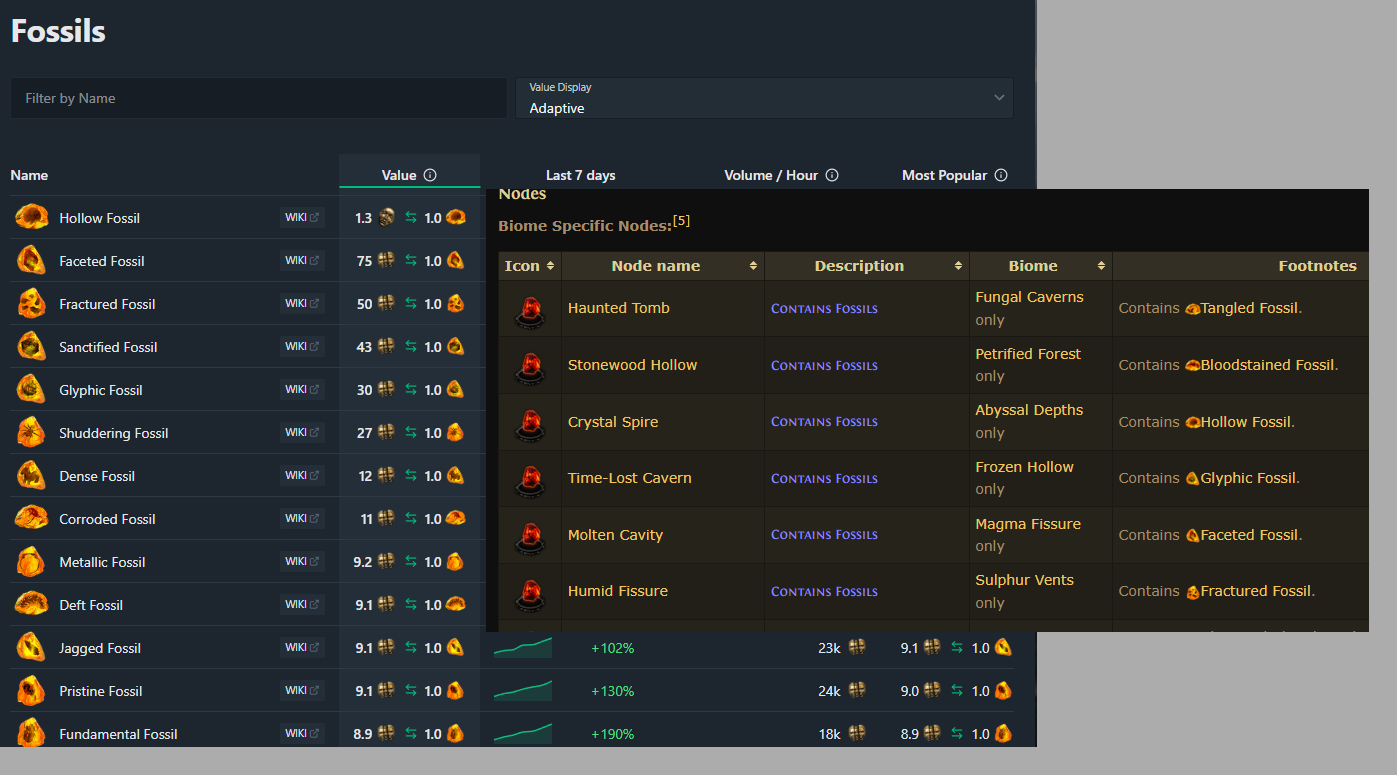
Task: Click the Deft Fossil name in the list
Action: click(91, 605)
